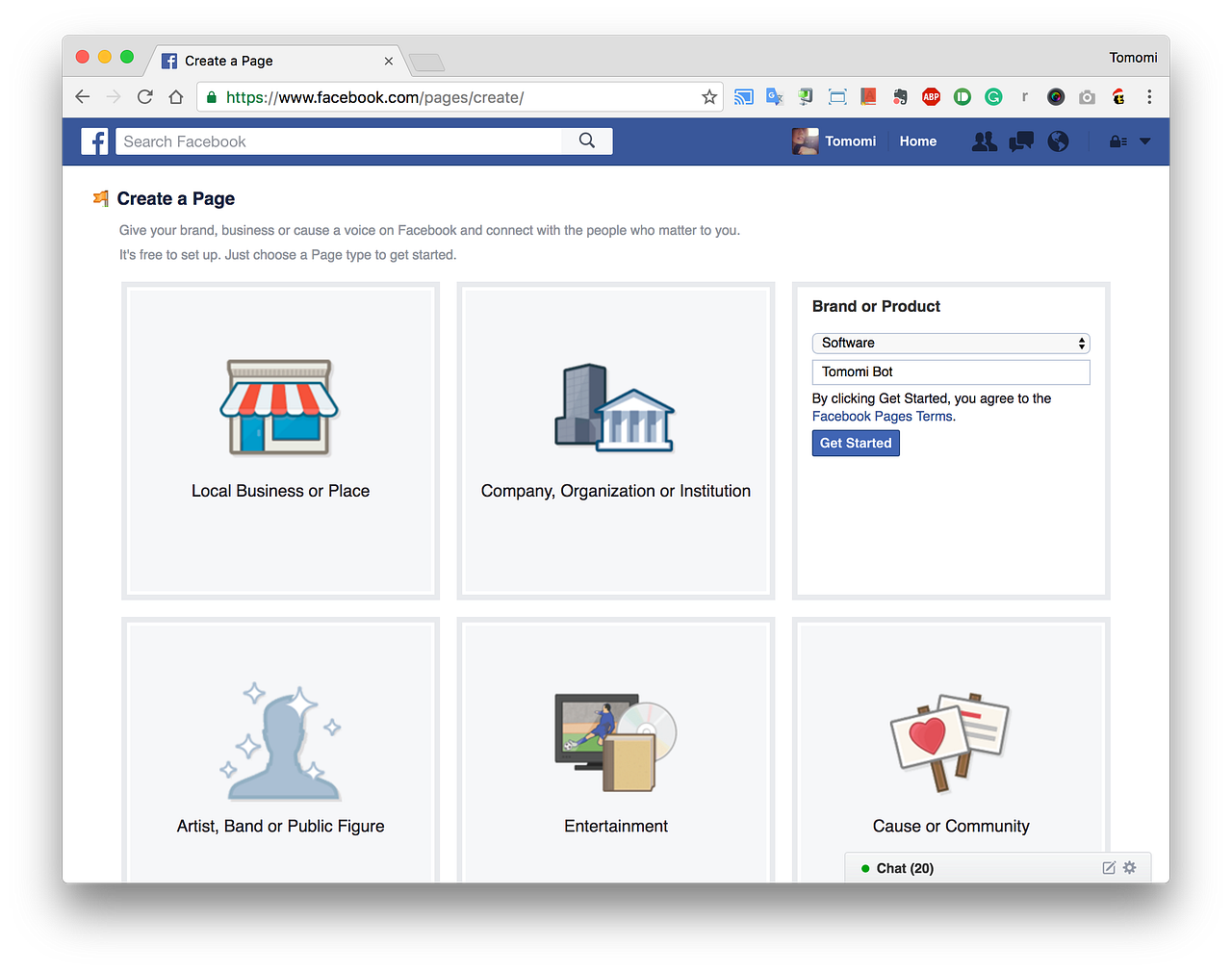Click the Grammarly extension icon
Image resolution: width=1232 pixels, height=972 pixels.
tap(993, 96)
